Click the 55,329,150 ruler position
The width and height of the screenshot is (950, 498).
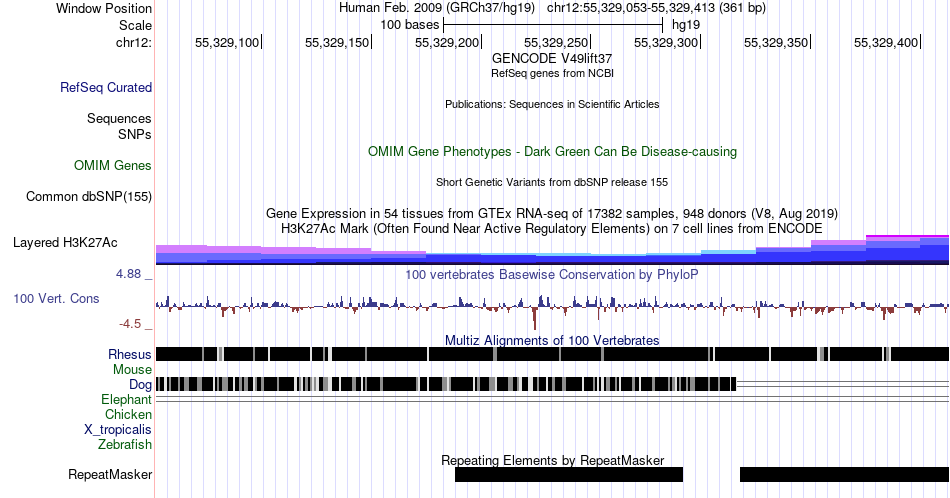pyautogui.click(x=338, y=42)
